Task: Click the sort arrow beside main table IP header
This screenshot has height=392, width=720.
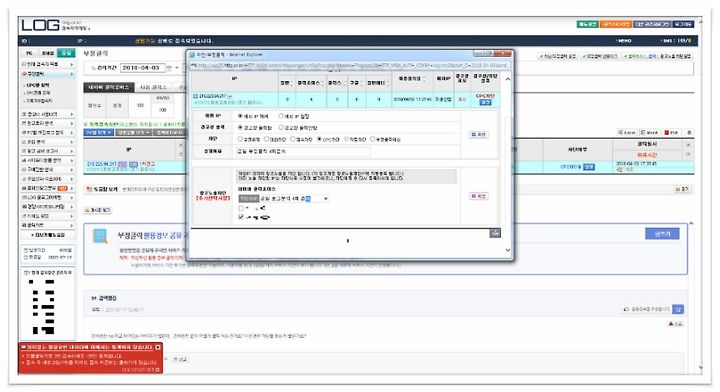Action: [x=180, y=145]
